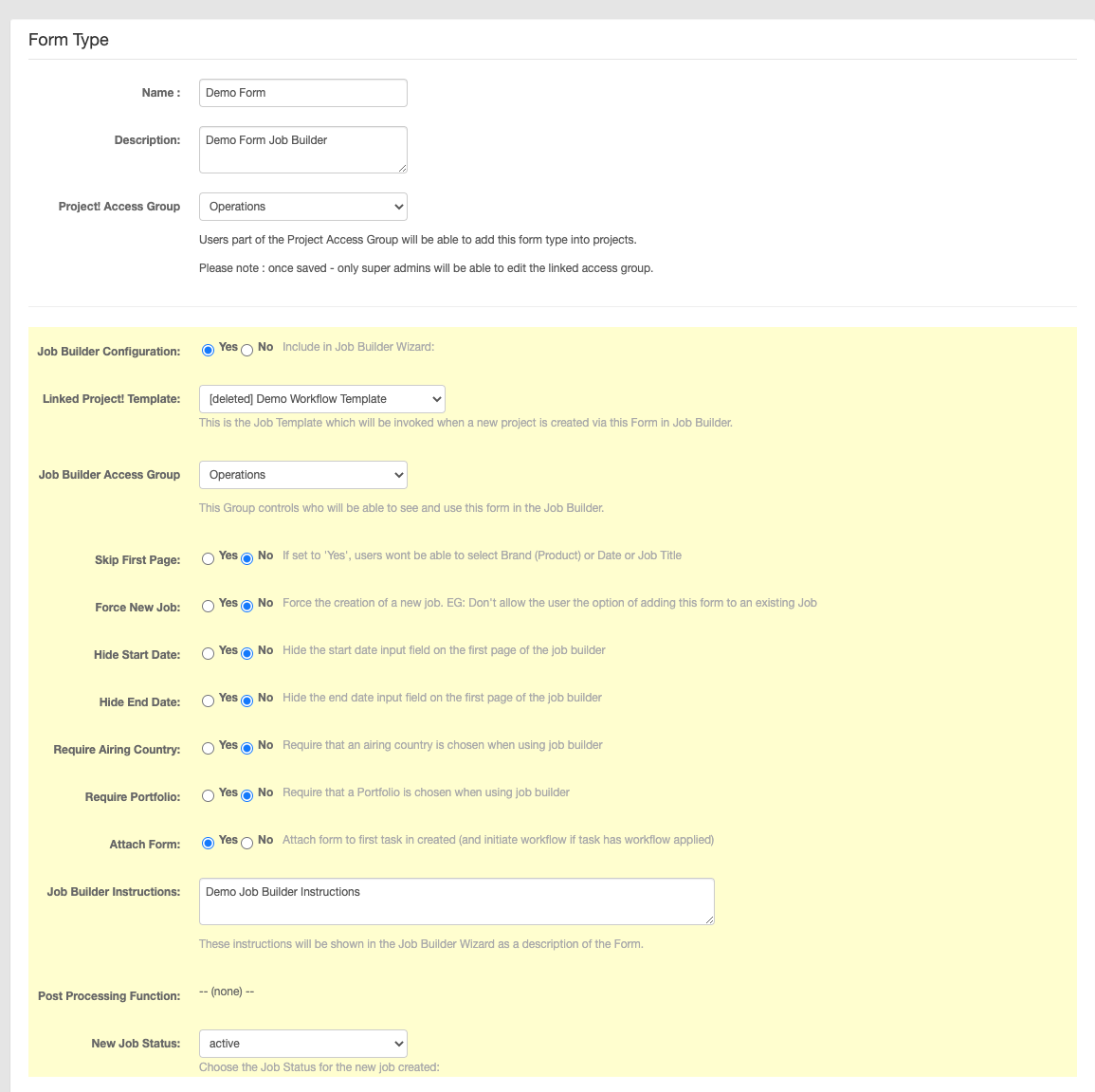
Task: Click the Job Builder Instructions text area
Action: (x=457, y=901)
